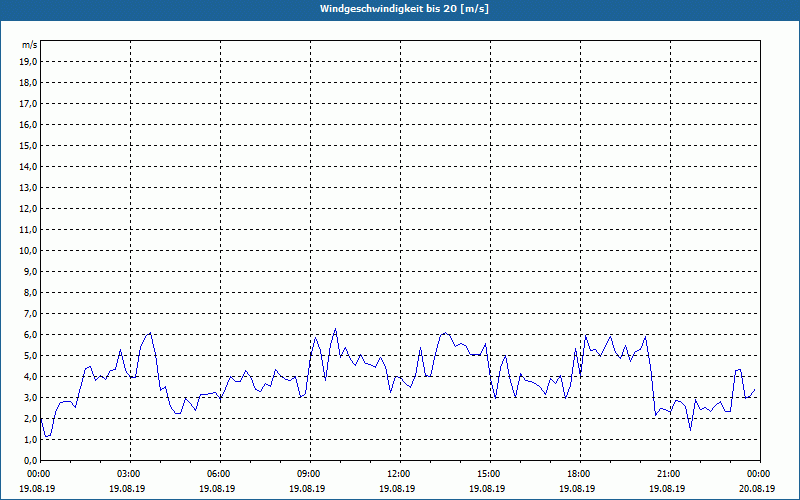800x500 pixels.
Task: Click the "20.08.19" date label
Action: point(757,488)
